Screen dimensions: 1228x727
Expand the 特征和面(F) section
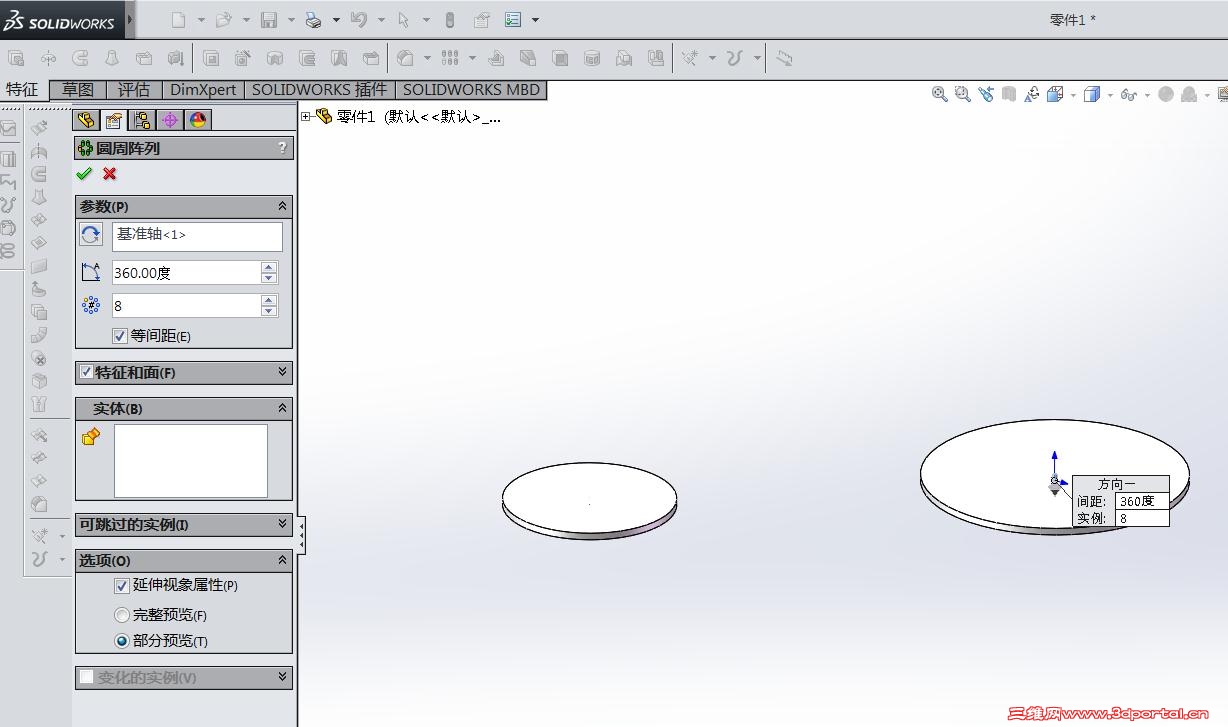coord(283,372)
